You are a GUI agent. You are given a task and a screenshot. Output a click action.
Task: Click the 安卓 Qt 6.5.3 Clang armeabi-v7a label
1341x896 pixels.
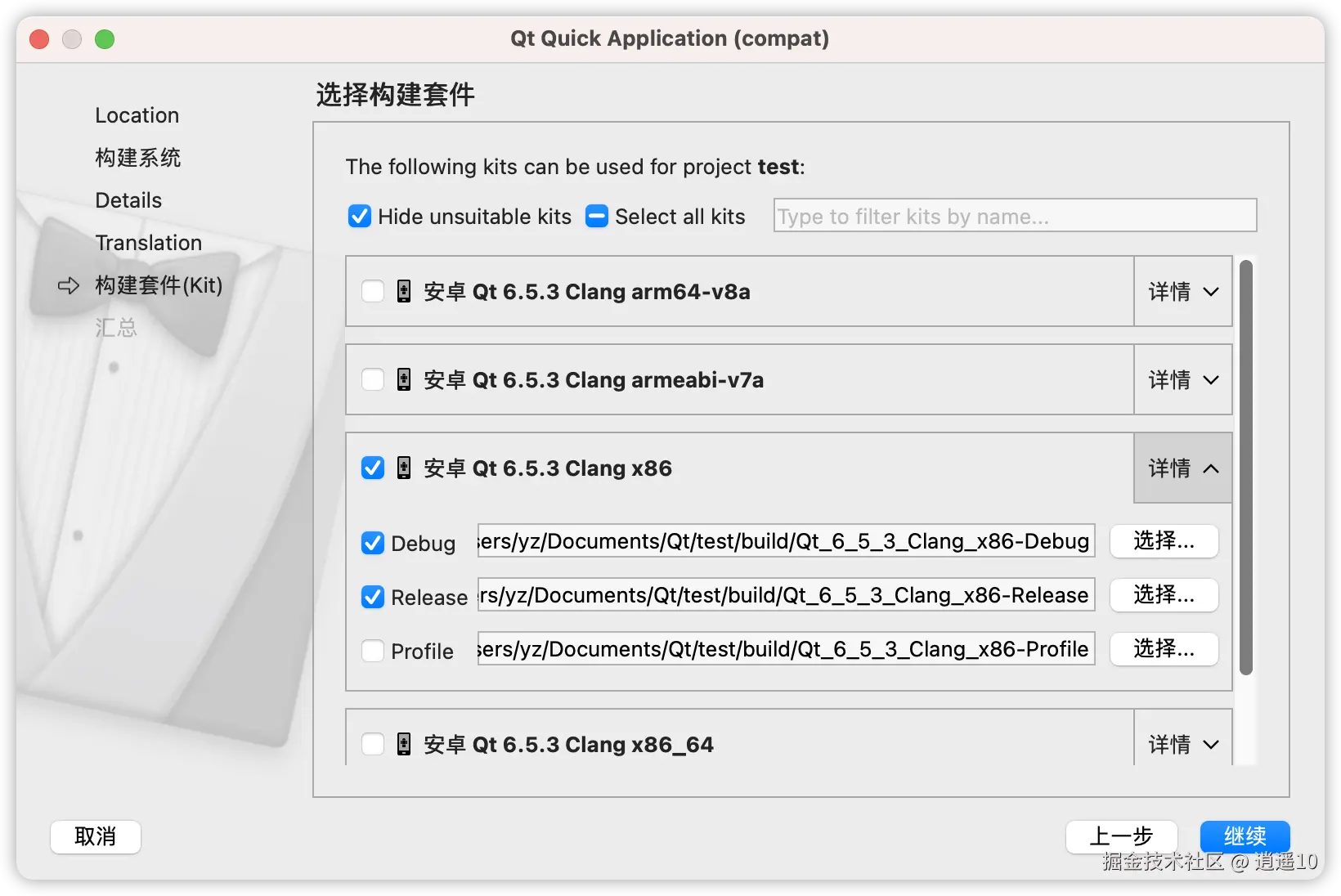594,380
